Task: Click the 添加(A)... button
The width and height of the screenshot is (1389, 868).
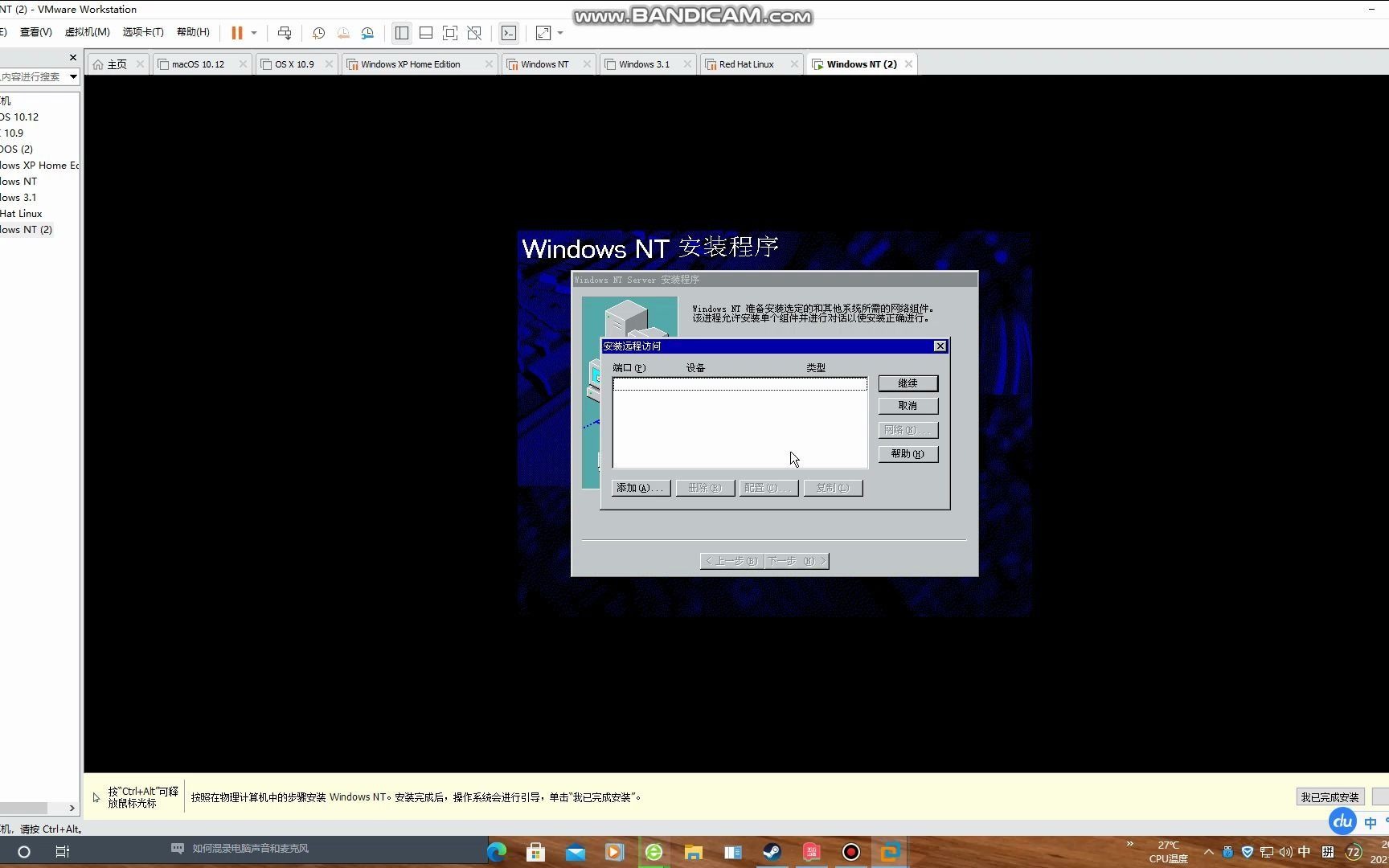Action: [x=641, y=488]
